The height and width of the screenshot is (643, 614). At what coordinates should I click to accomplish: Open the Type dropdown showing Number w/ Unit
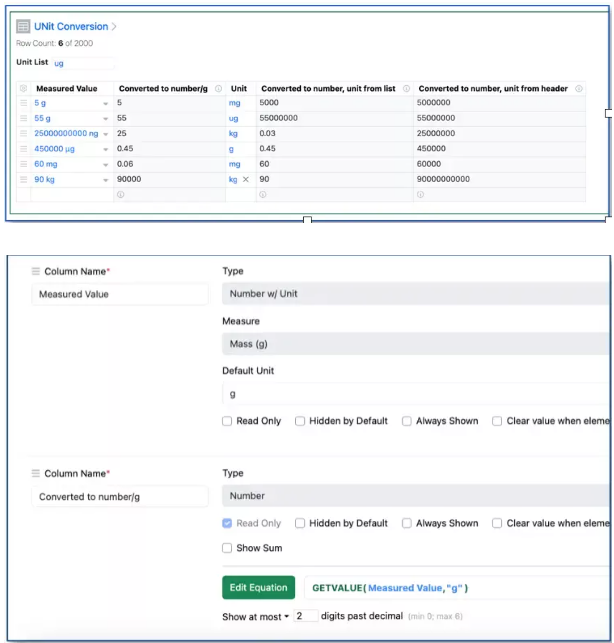tap(415, 294)
